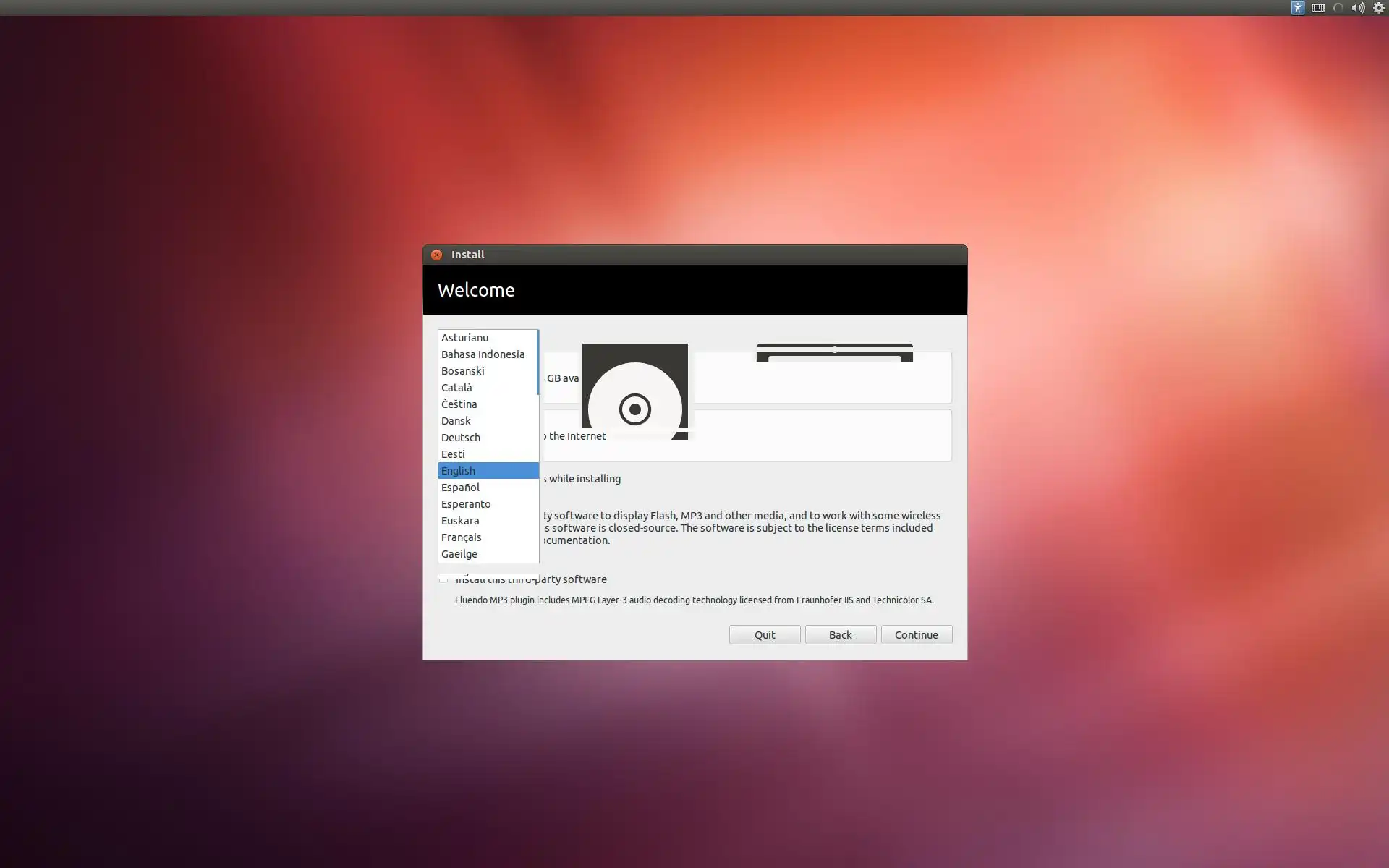Select English in the language list

[459, 471]
